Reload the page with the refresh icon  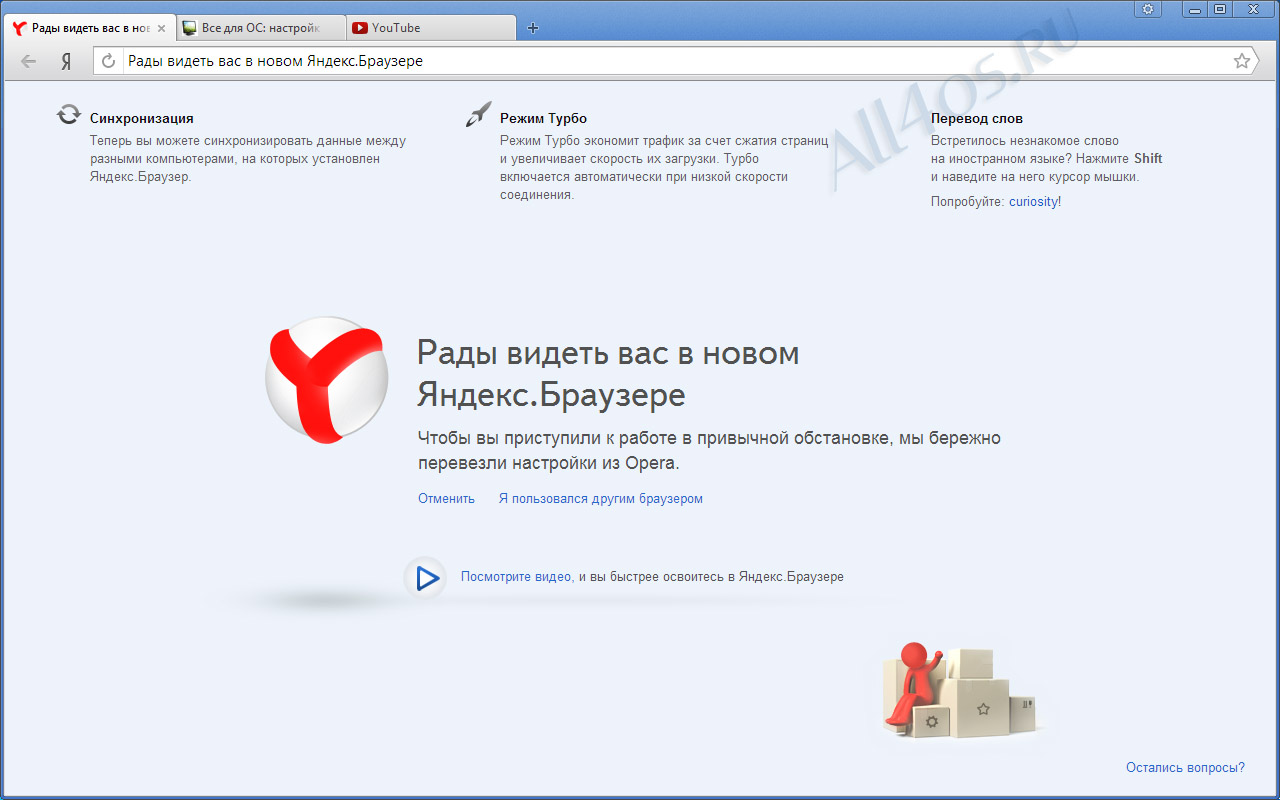click(x=109, y=61)
